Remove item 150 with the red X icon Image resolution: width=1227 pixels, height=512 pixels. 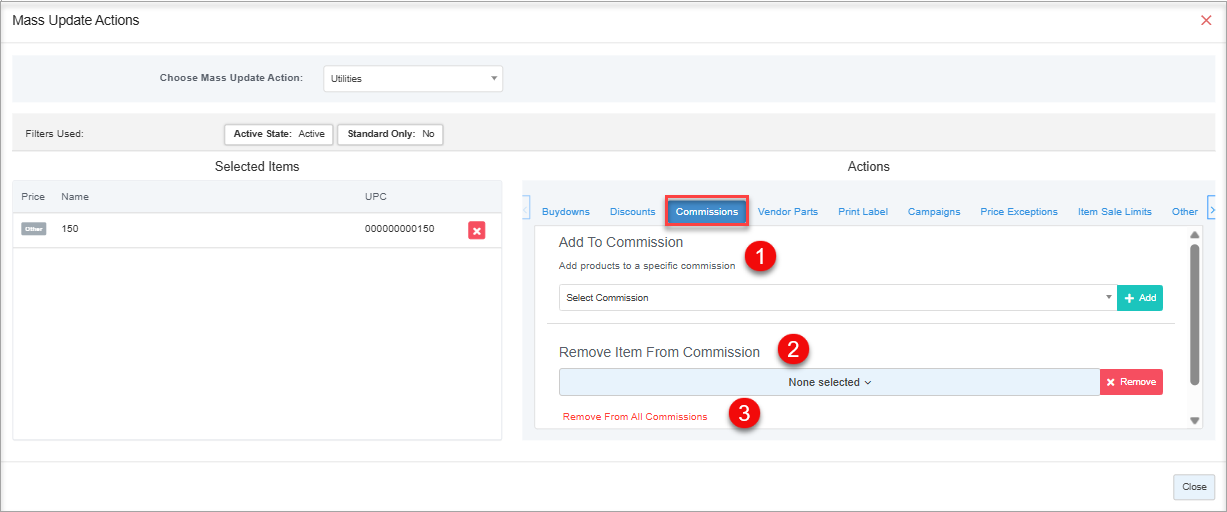(x=477, y=231)
